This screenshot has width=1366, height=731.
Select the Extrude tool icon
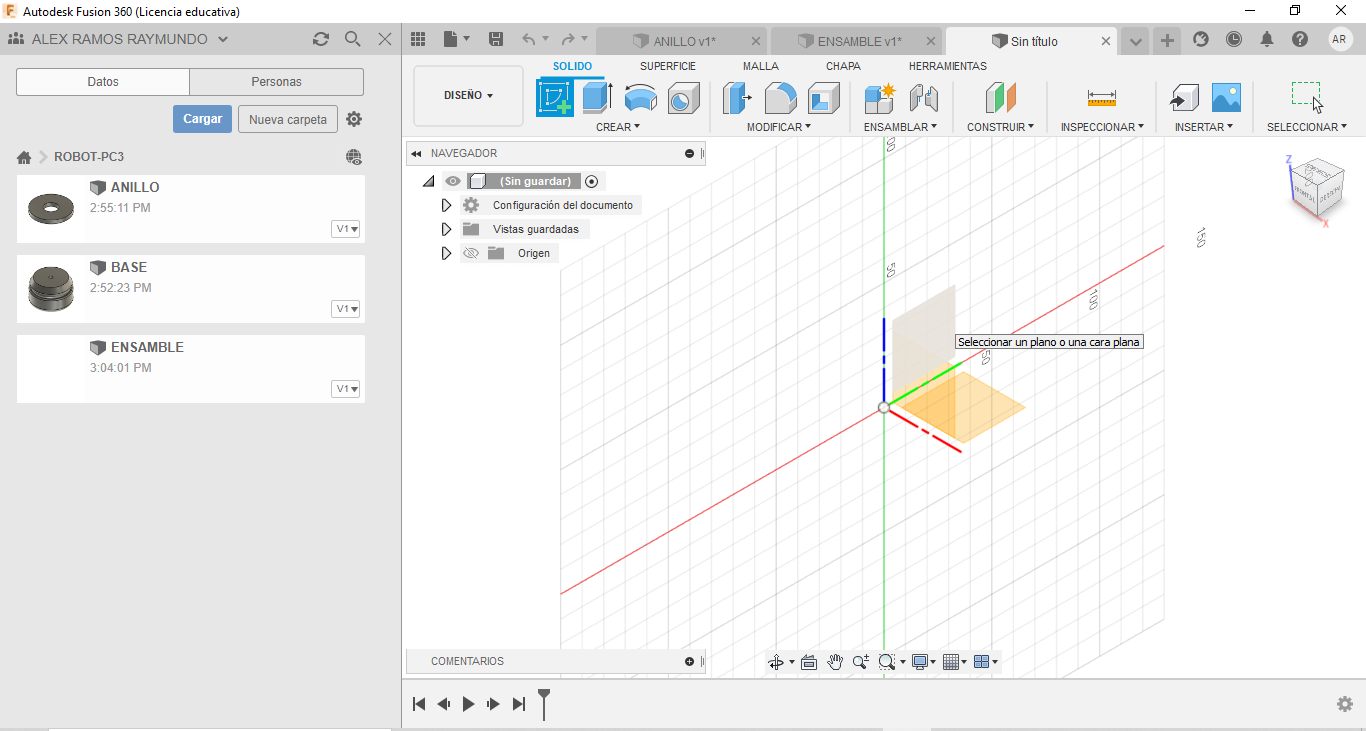pyautogui.click(x=598, y=98)
